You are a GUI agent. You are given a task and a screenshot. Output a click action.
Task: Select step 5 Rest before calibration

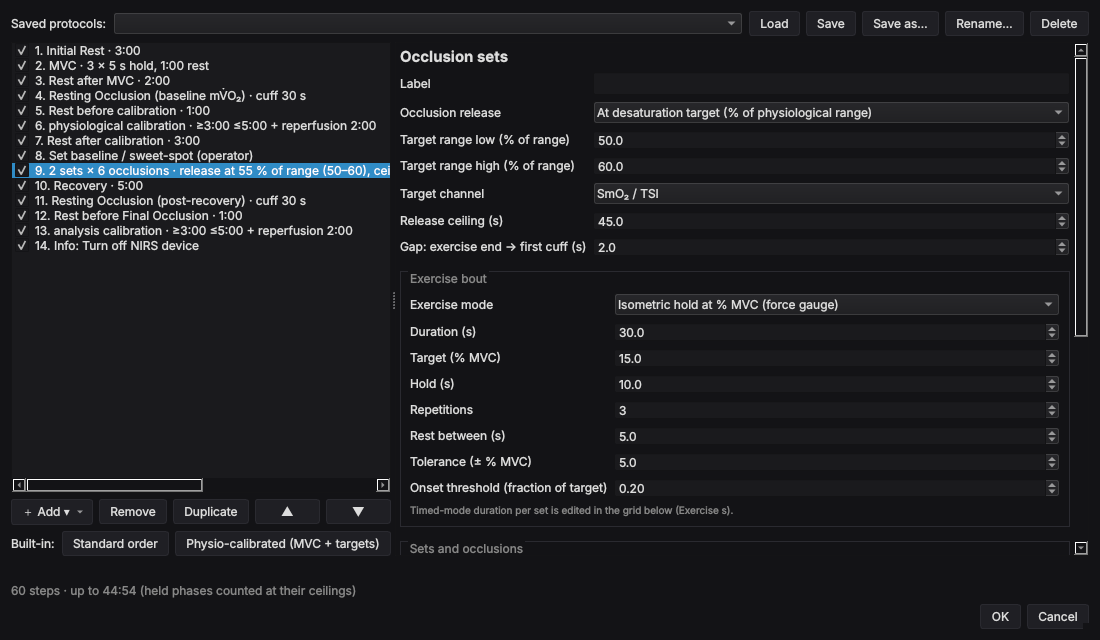tap(122, 111)
